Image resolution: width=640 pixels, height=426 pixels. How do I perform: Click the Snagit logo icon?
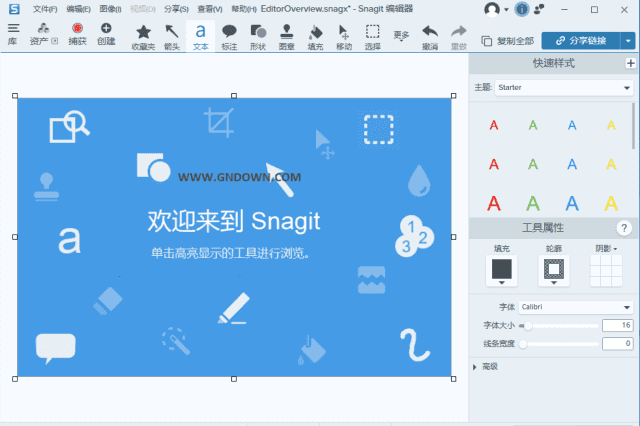[14, 9]
